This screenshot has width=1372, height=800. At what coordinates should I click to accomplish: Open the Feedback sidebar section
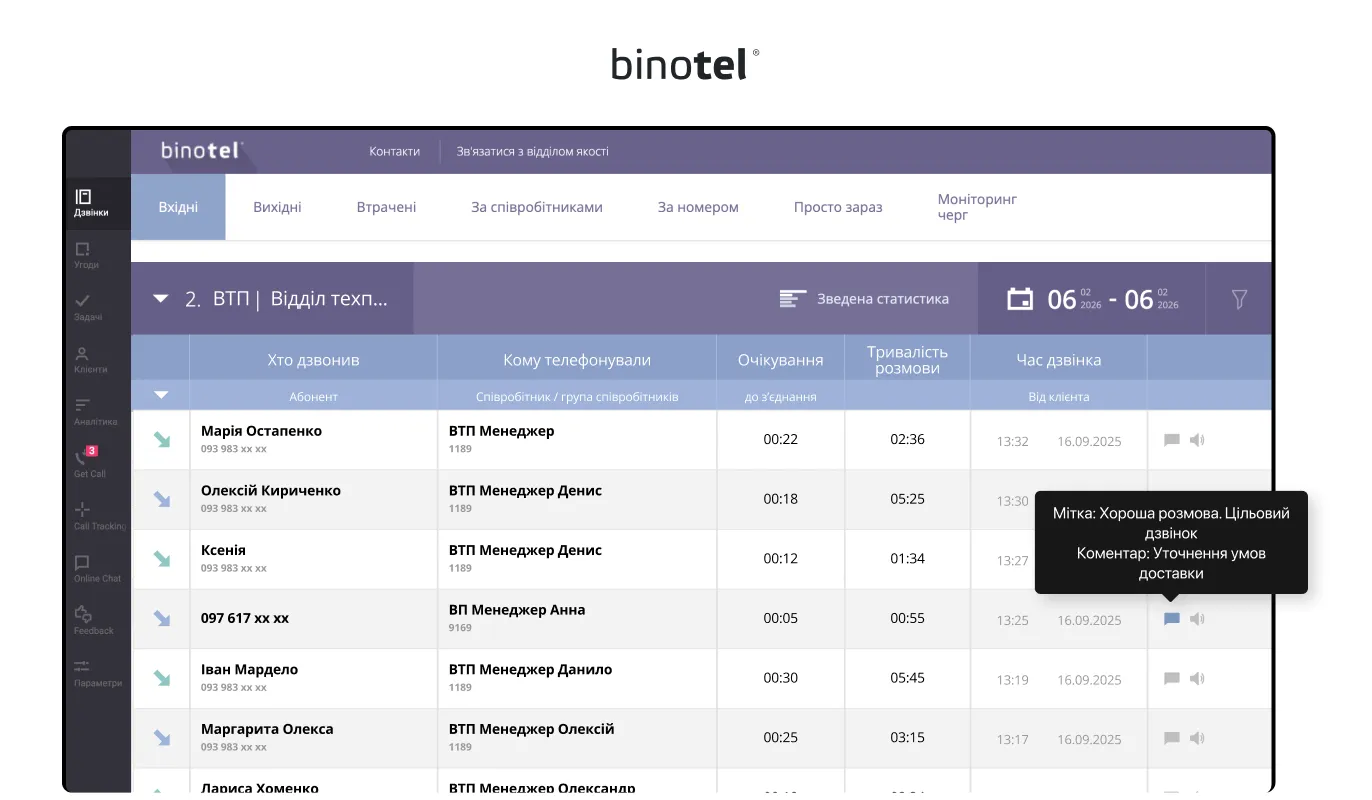click(x=93, y=621)
